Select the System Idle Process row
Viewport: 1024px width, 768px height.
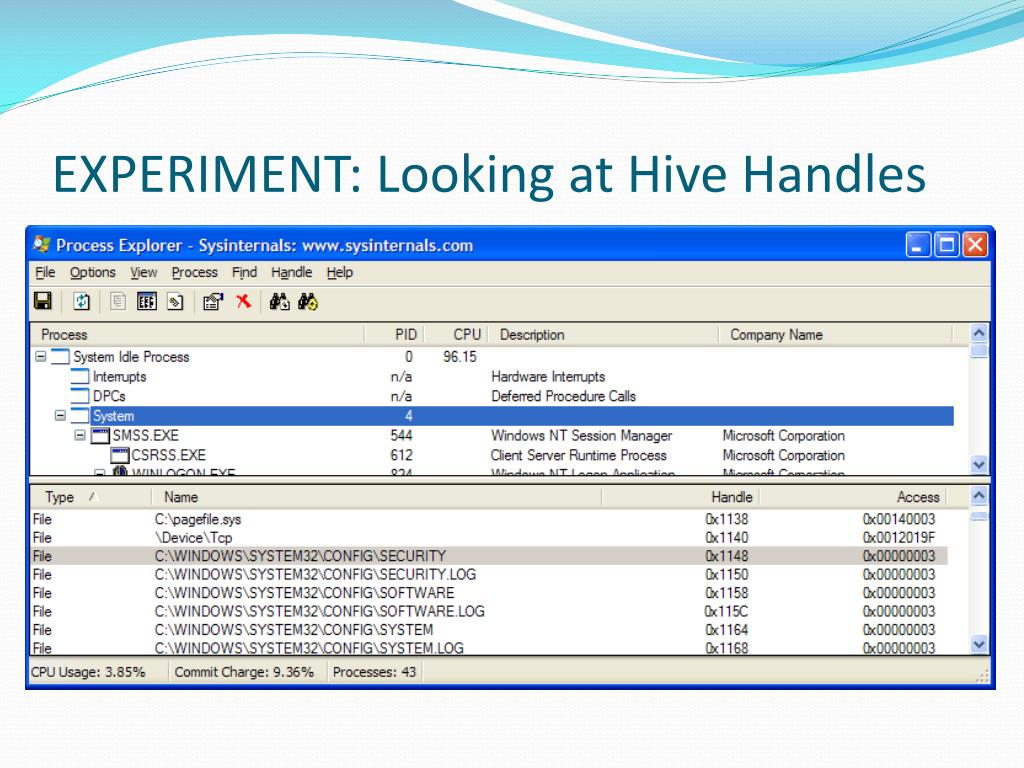click(492, 357)
